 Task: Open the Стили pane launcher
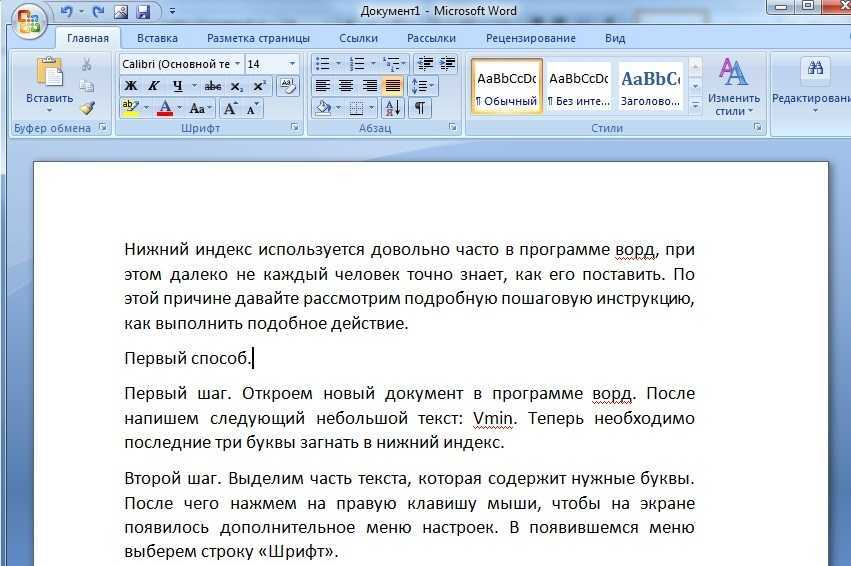757,127
